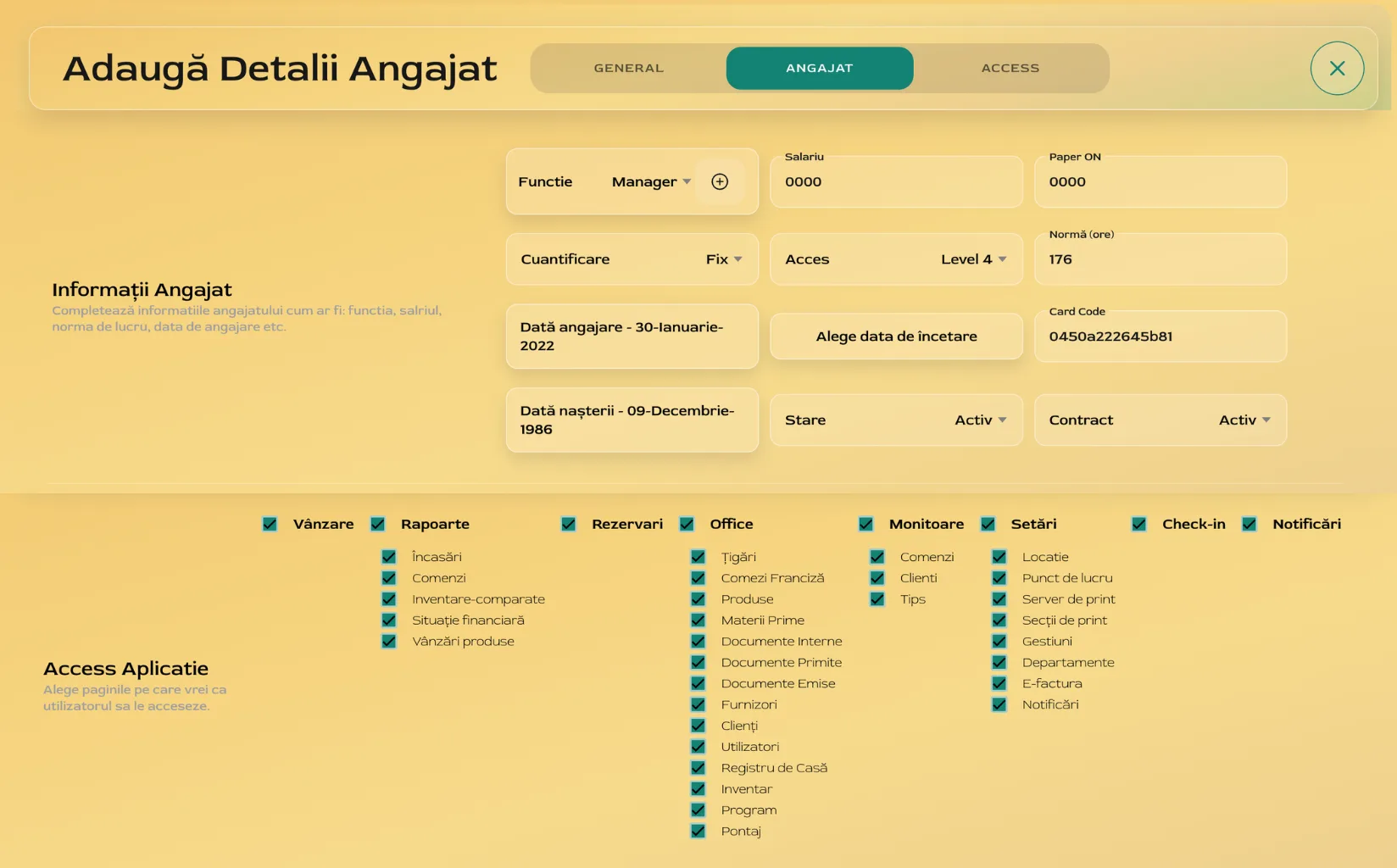Open the Stare Activ dropdown
The image size is (1397, 868).
[x=979, y=420]
